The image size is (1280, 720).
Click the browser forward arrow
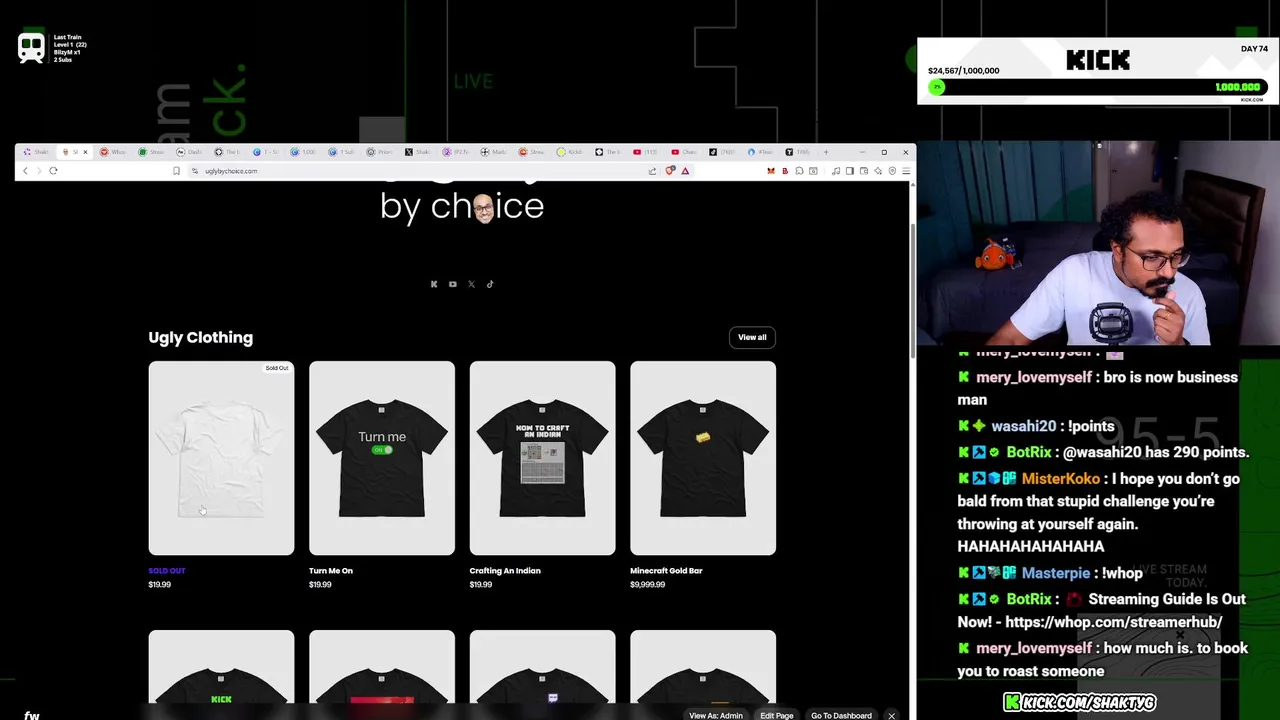[39, 171]
